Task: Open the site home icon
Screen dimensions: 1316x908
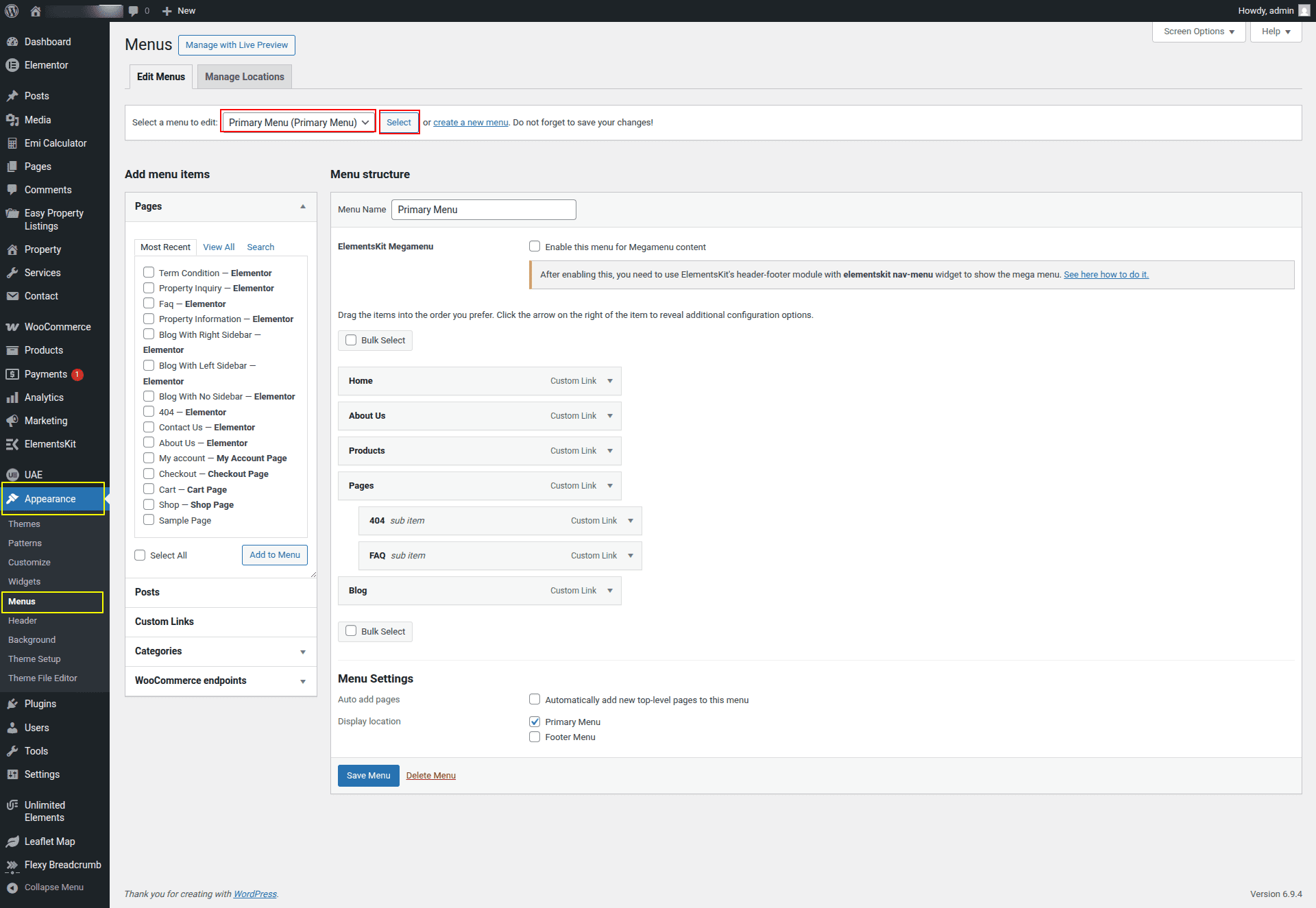Action: pos(36,11)
